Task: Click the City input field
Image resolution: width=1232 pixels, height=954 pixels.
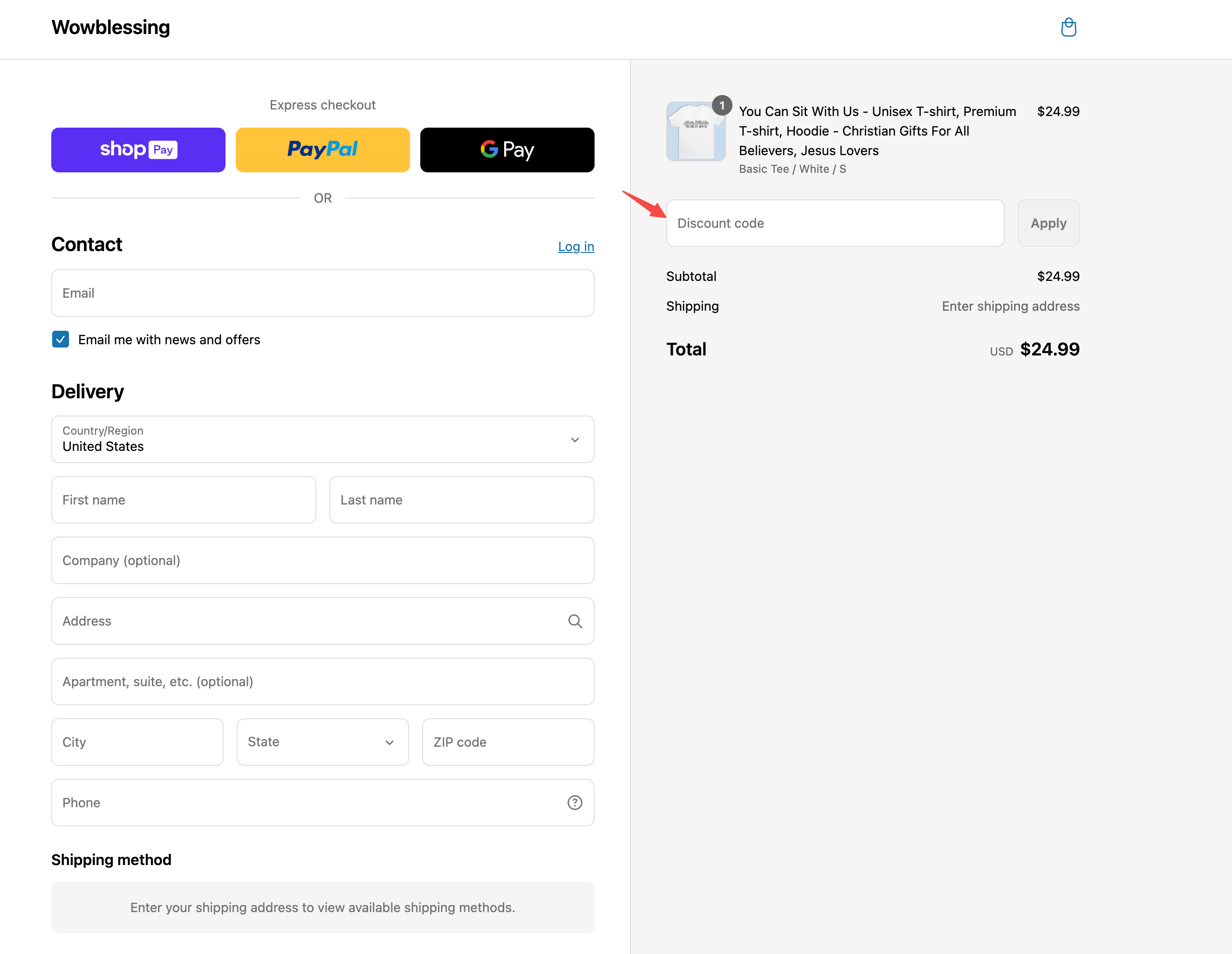Action: 137,742
